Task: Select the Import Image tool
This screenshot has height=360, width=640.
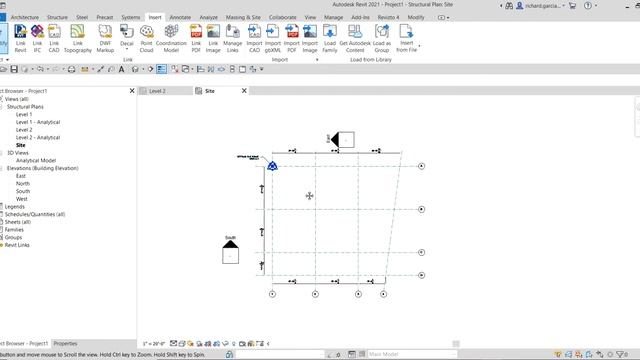Action: coord(310,38)
